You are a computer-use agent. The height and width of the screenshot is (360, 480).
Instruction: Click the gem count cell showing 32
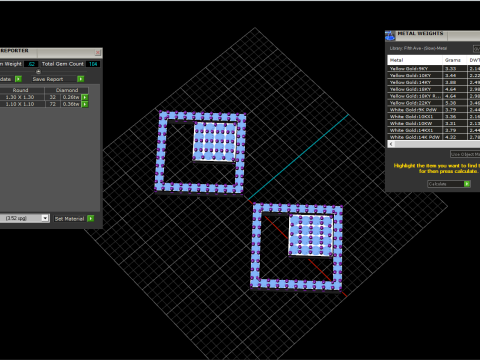pos(53,97)
